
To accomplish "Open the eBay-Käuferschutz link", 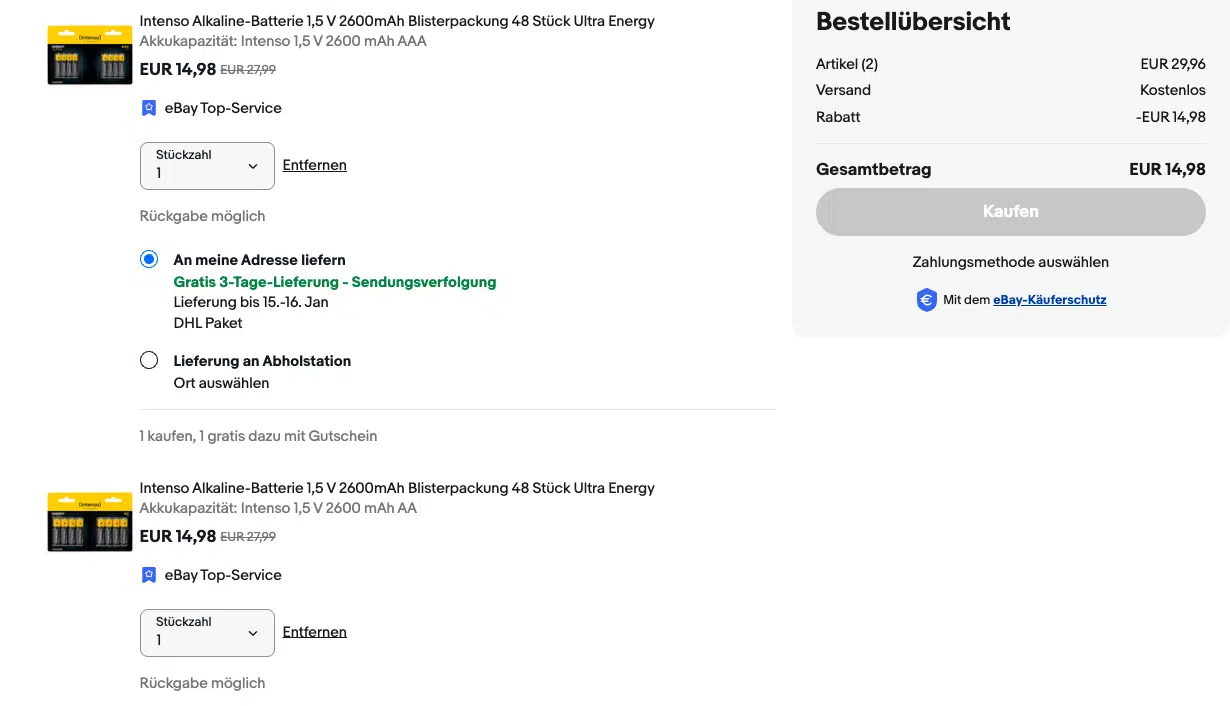I will (x=1049, y=300).
